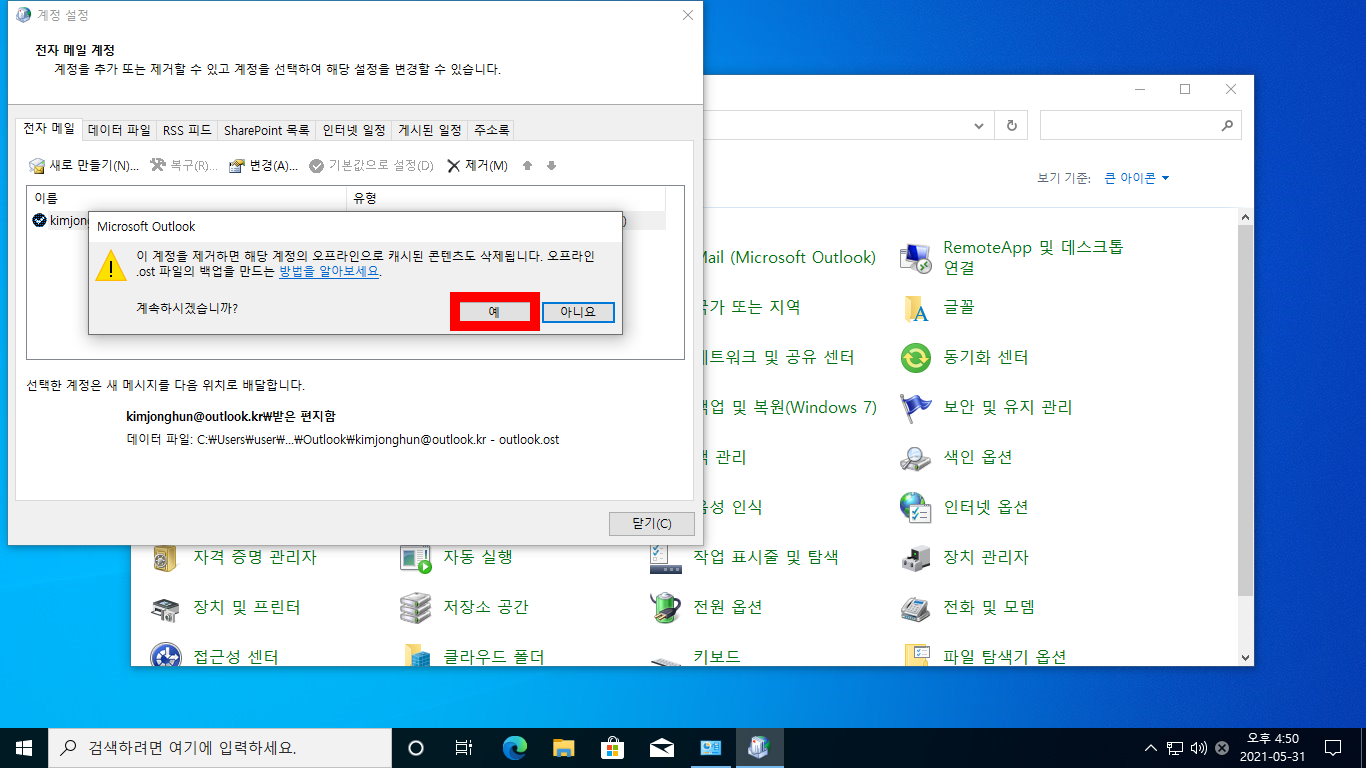Open 자동 실행 in Control Panel
The image size is (1366, 768).
[456, 557]
